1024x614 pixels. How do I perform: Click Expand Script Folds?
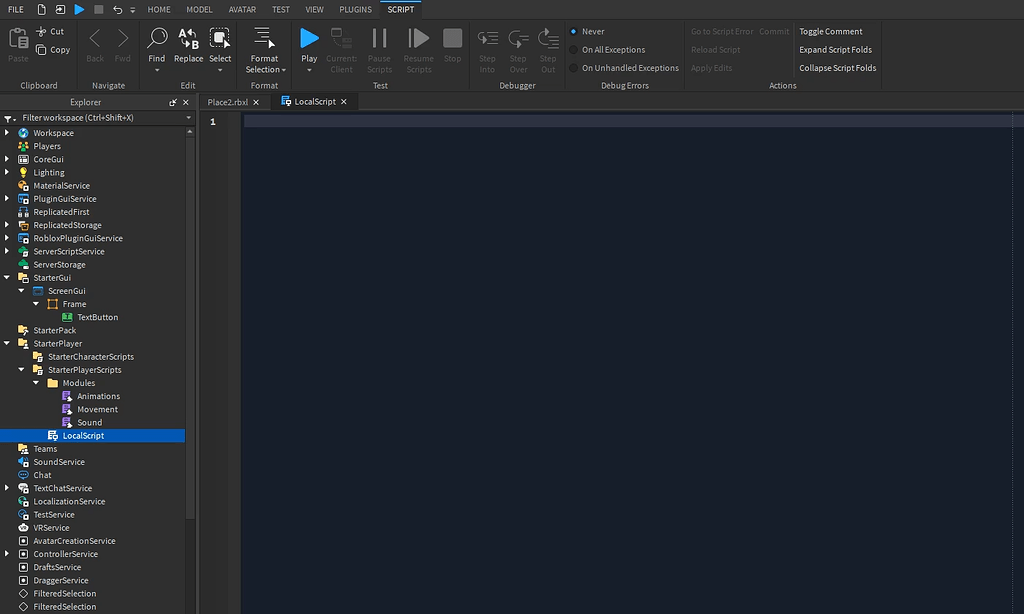coord(835,50)
